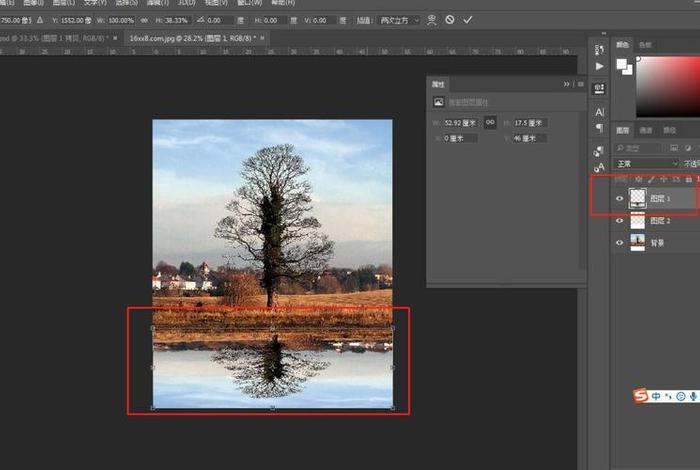700x470 pixels.
Task: Open the Actions panel play icon
Action: pyautogui.click(x=599, y=67)
